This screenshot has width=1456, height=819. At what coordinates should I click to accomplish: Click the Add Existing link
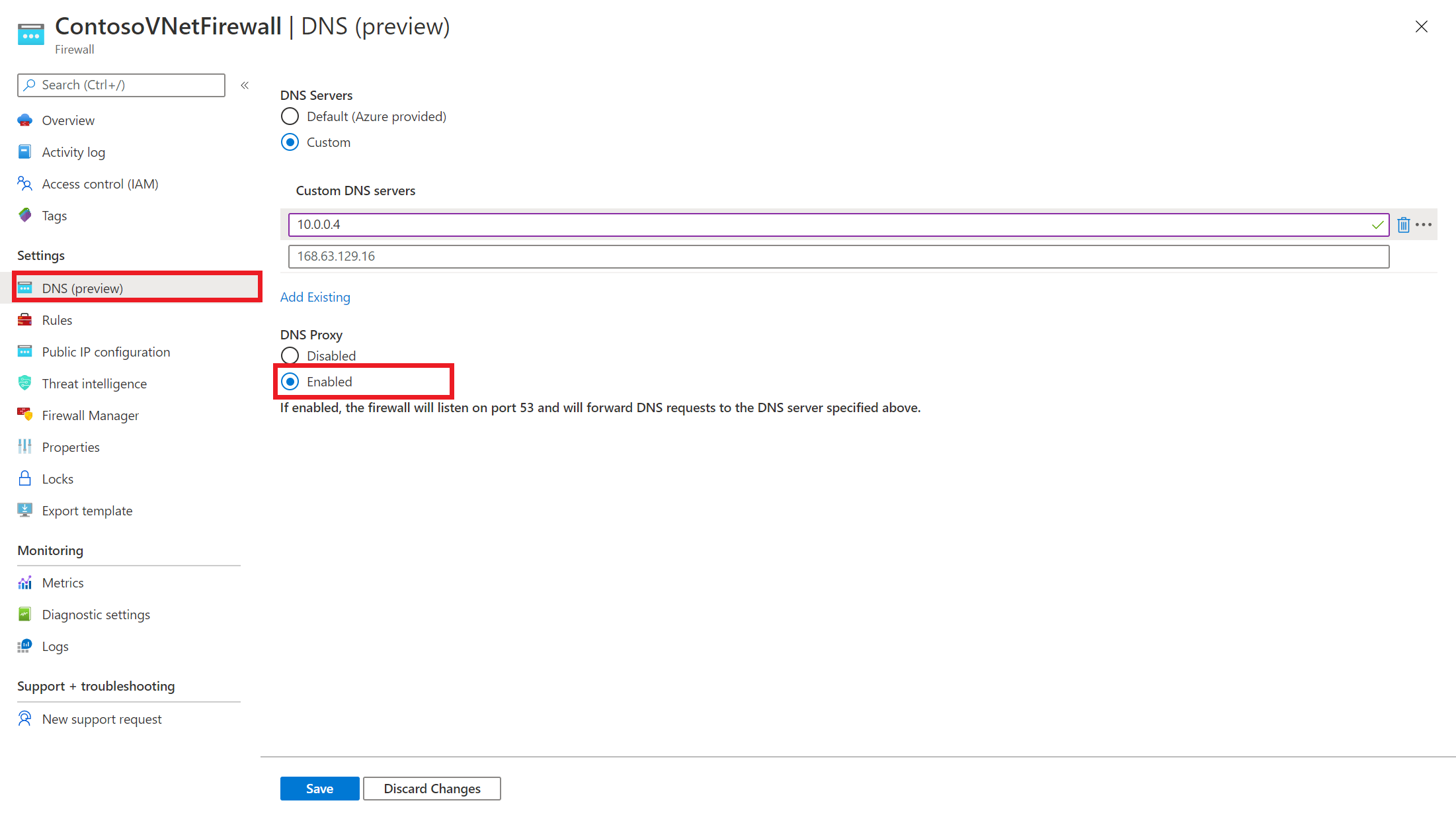click(315, 296)
